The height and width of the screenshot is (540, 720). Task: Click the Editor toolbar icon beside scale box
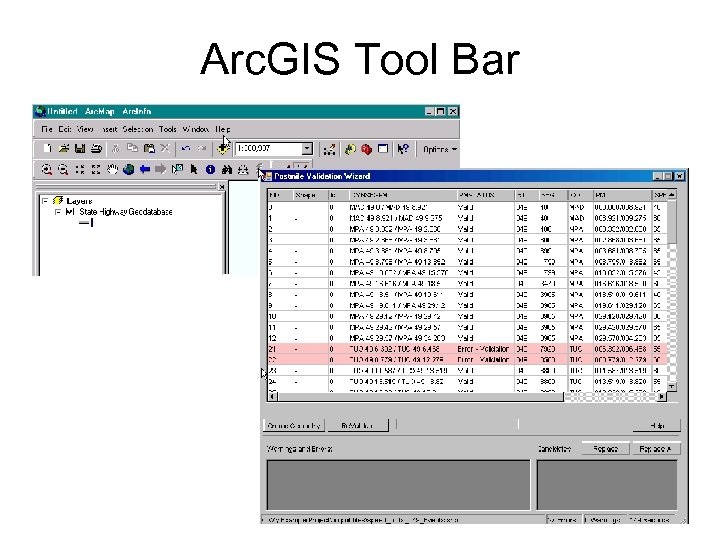tap(329, 150)
